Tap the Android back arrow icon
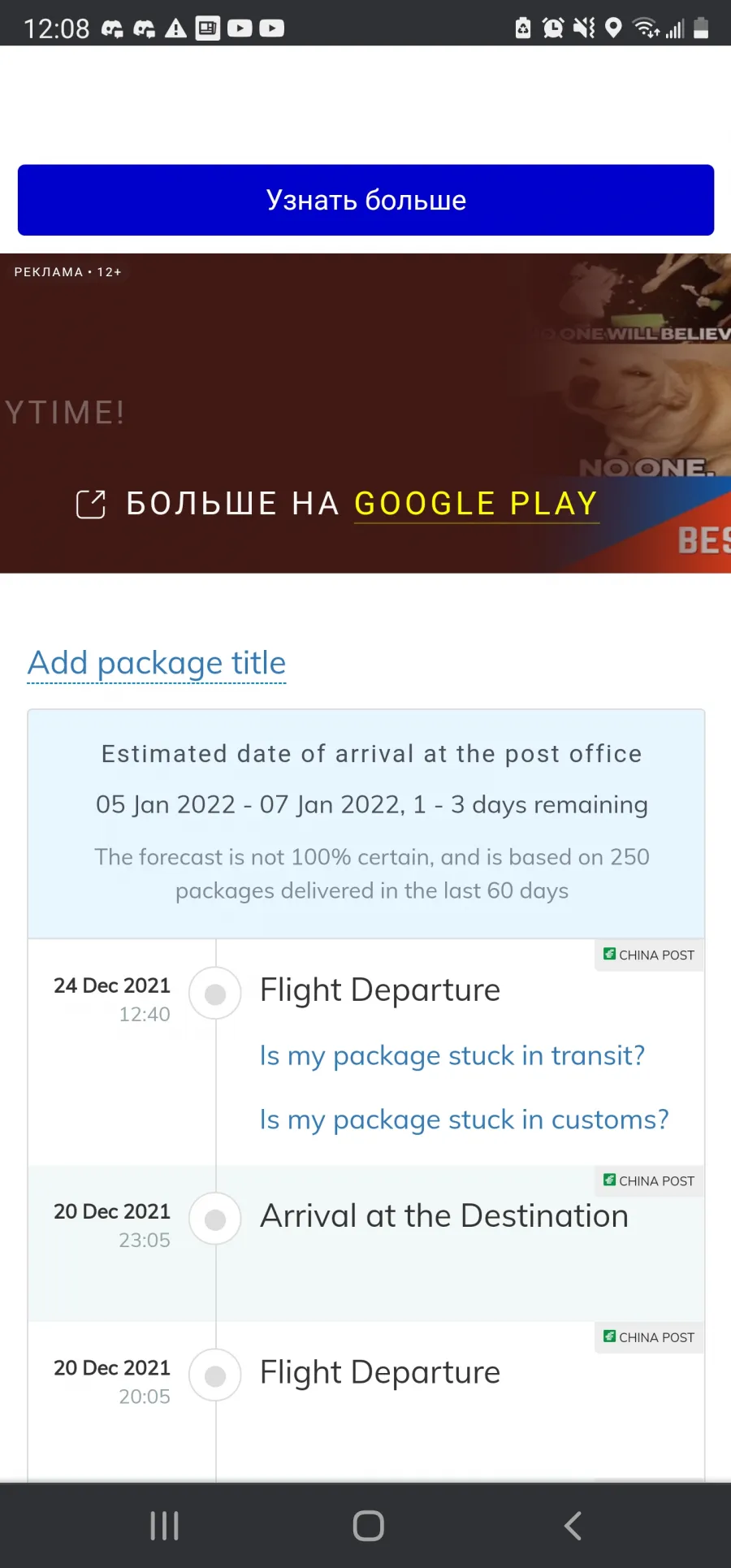The width and height of the screenshot is (731, 1568). click(573, 1526)
